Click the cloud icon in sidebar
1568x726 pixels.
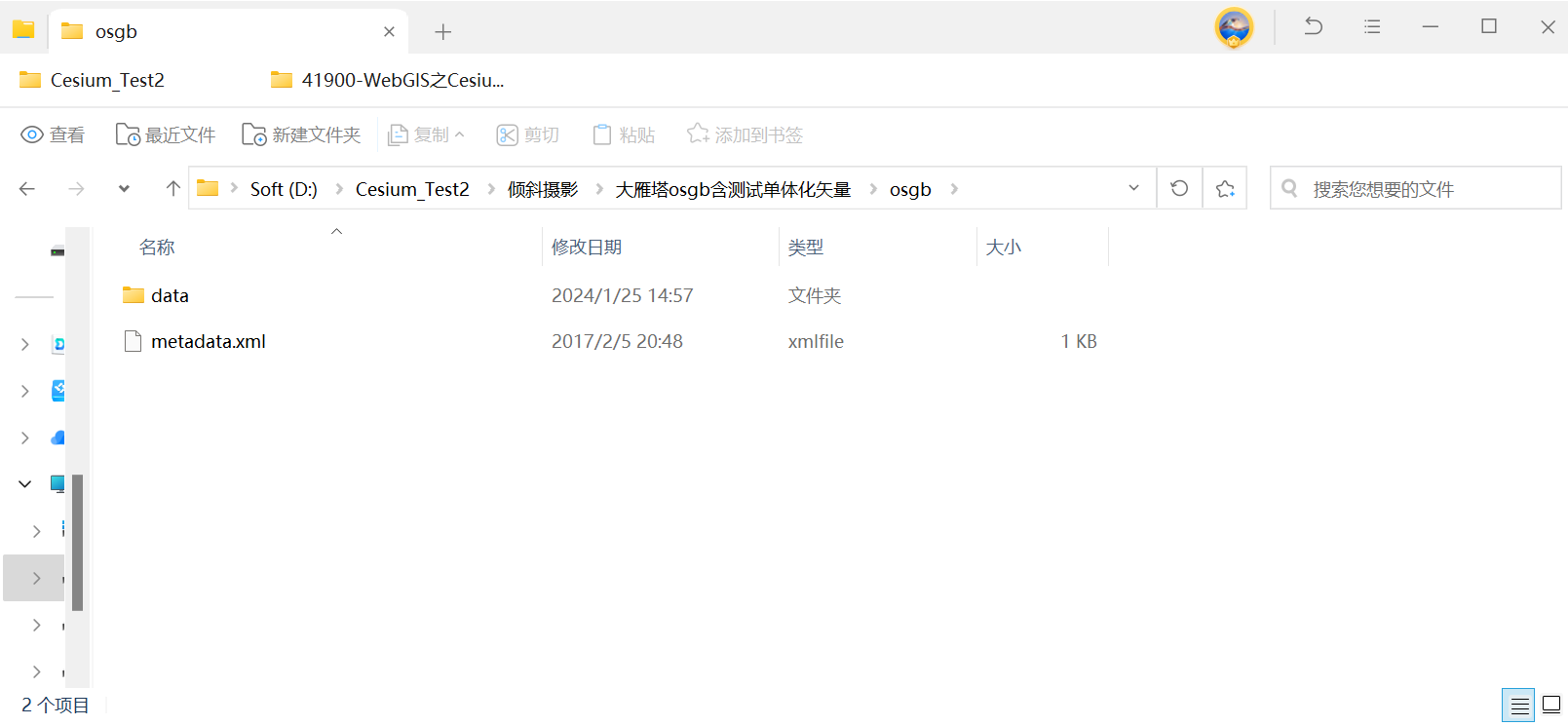pos(58,438)
